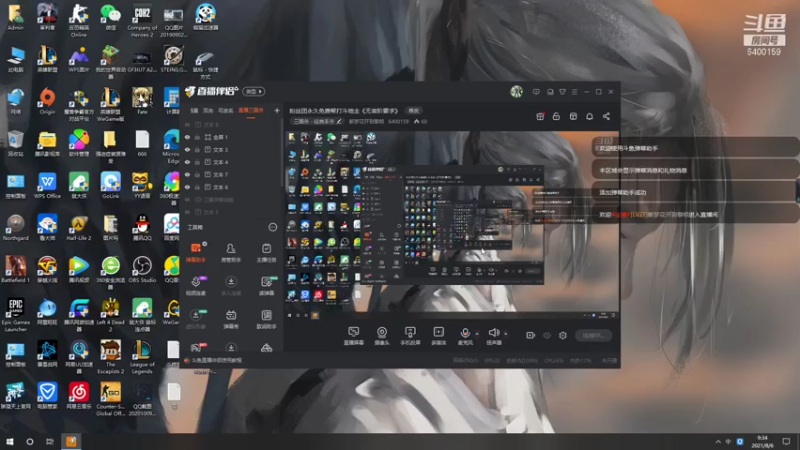Image resolution: width=800 pixels, height=450 pixels.
Task: Hide the 文本 3 source
Action: pyautogui.click(x=187, y=149)
